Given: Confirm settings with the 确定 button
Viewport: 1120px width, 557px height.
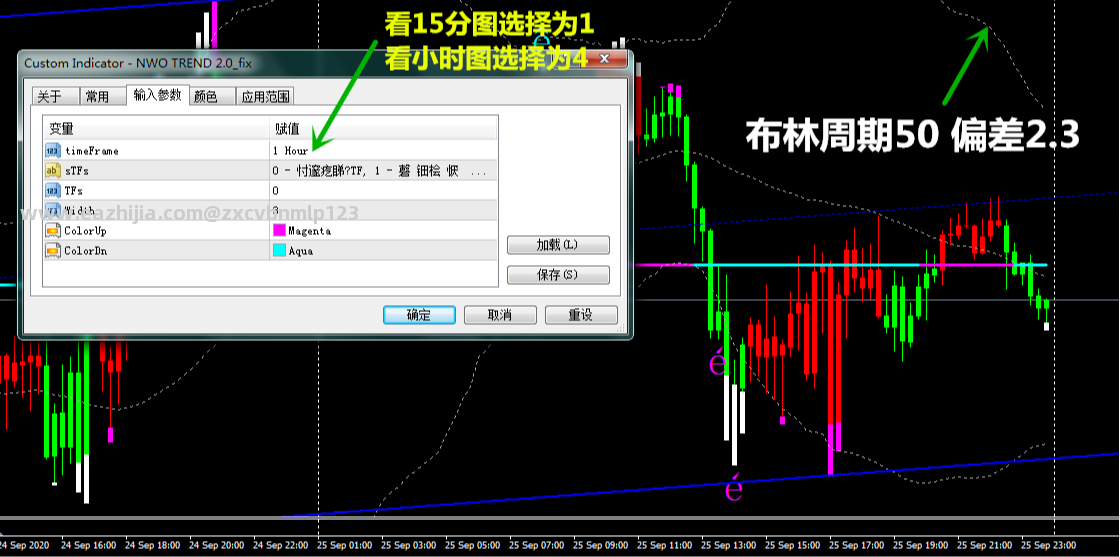Looking at the screenshot, I should 419,315.
